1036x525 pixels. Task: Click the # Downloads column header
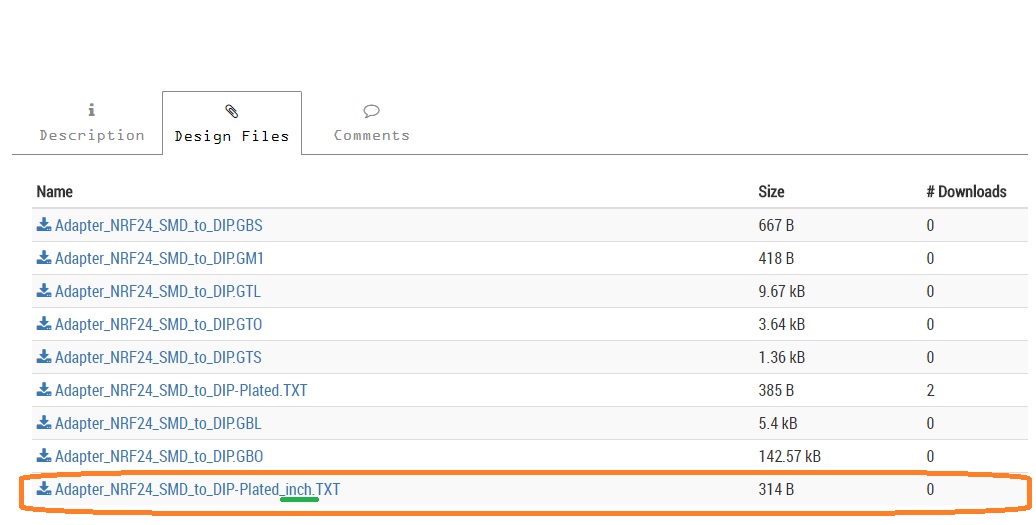(966, 191)
